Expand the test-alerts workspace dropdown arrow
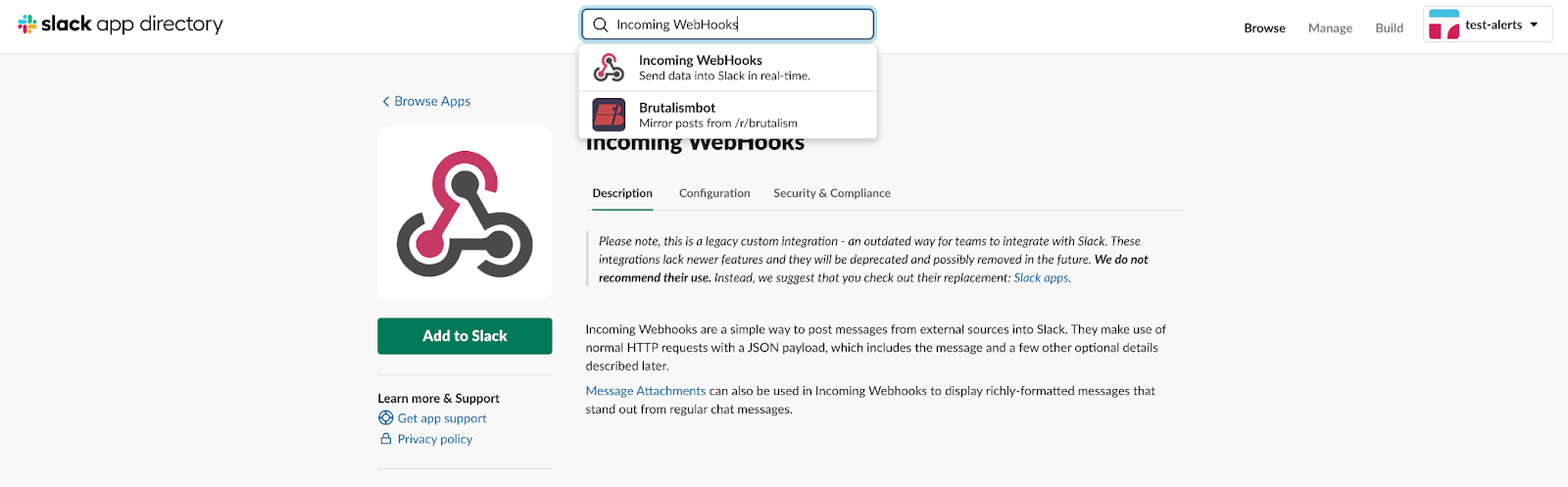1568x487 pixels. (x=1534, y=24)
